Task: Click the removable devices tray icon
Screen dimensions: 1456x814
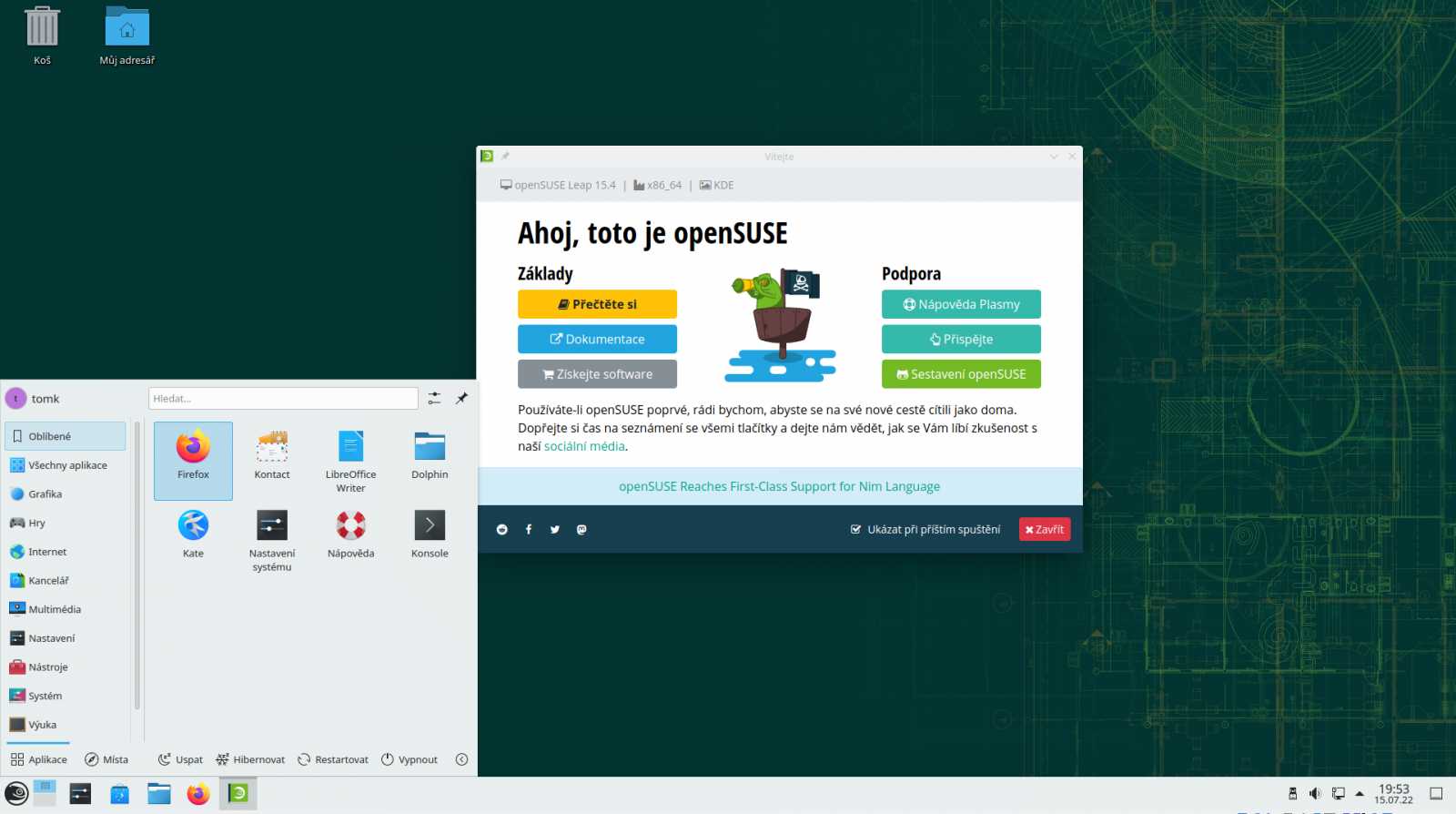Action: click(1292, 794)
